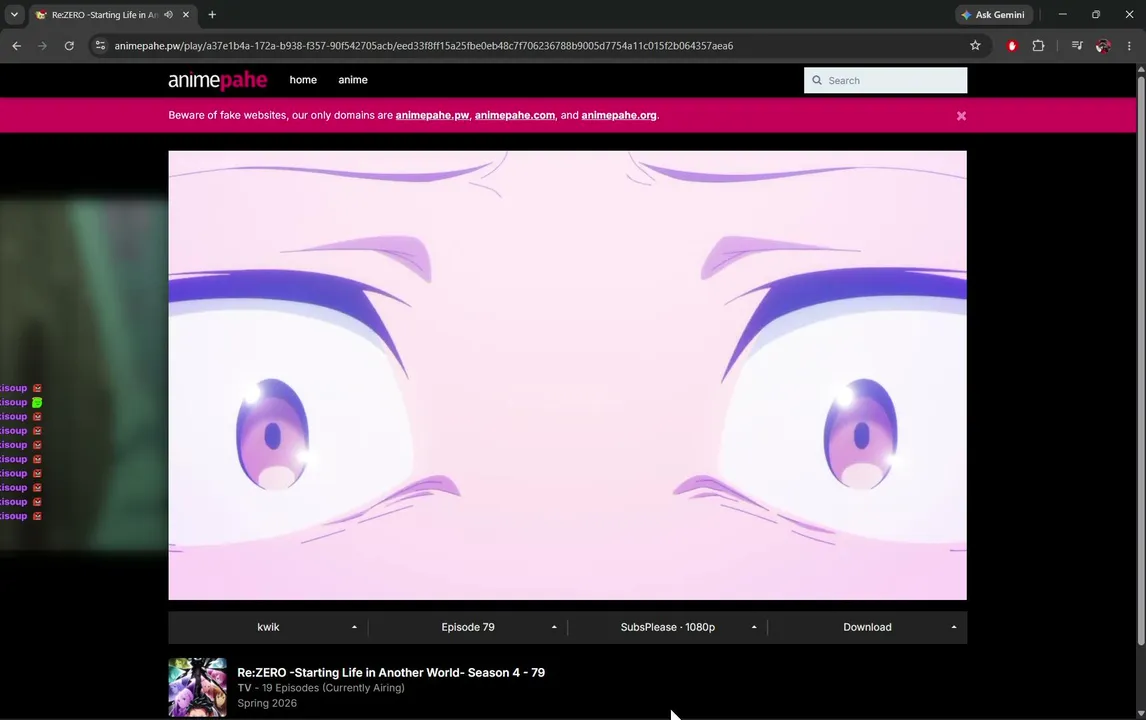This screenshot has height=720, width=1146.
Task: Reload the page with the refresh icon
Action: (x=69, y=45)
